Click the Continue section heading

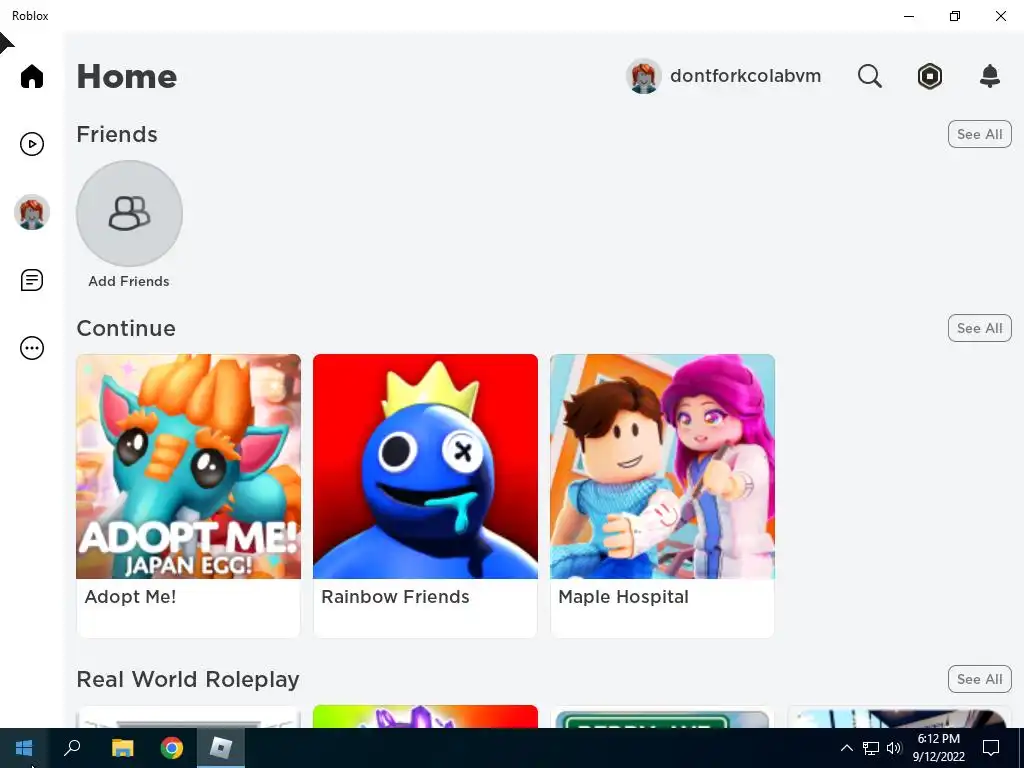coord(126,328)
